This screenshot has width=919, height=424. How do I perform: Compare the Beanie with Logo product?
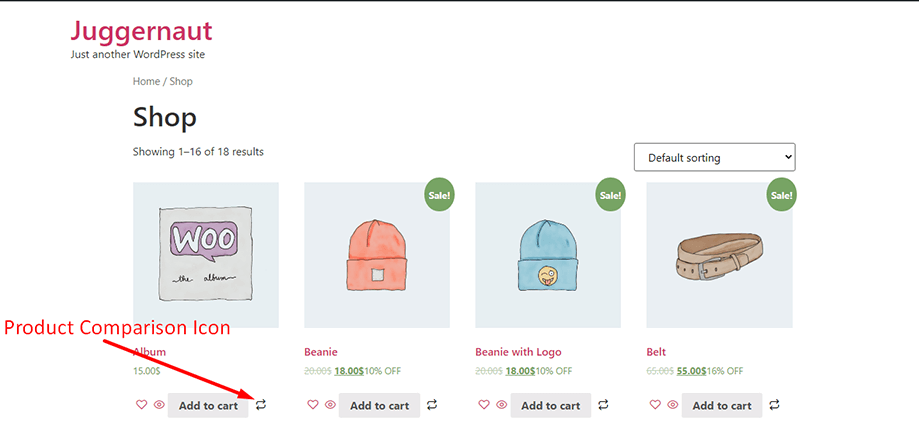point(604,405)
